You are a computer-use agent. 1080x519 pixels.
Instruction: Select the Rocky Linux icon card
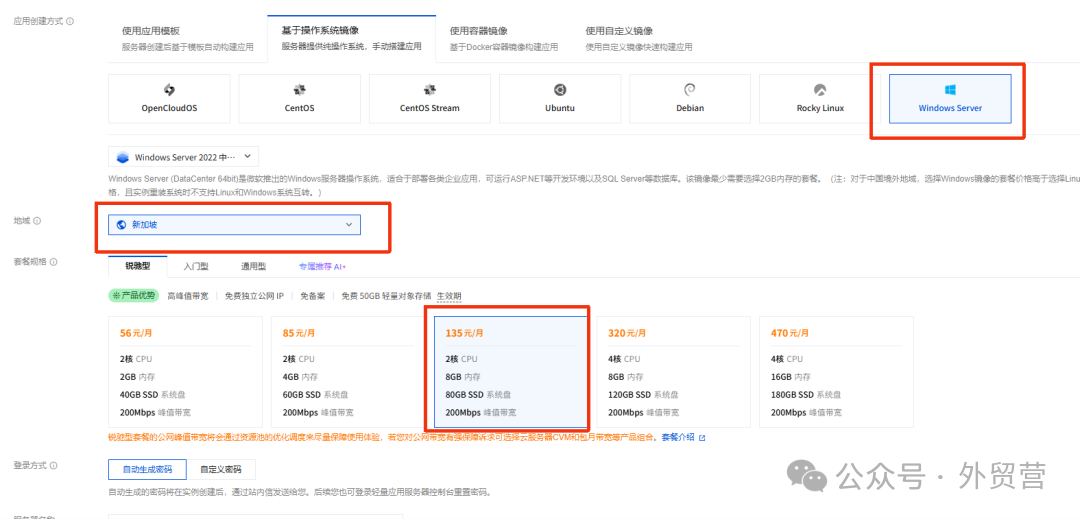coord(820,99)
